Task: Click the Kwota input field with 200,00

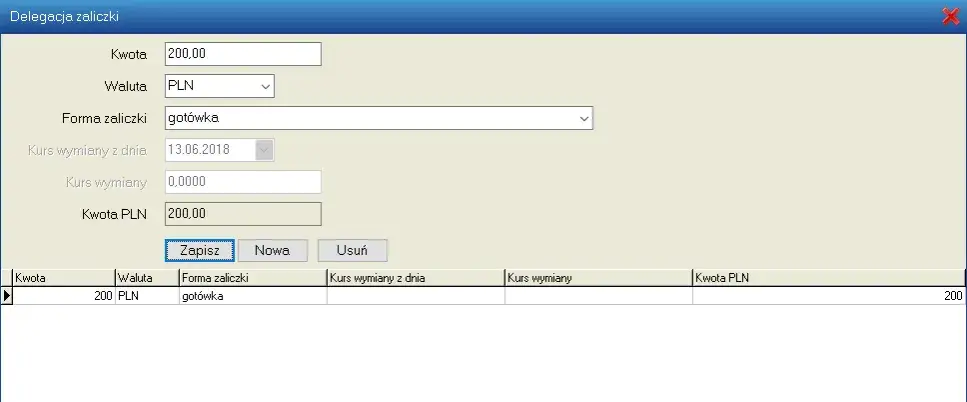Action: [x=242, y=54]
